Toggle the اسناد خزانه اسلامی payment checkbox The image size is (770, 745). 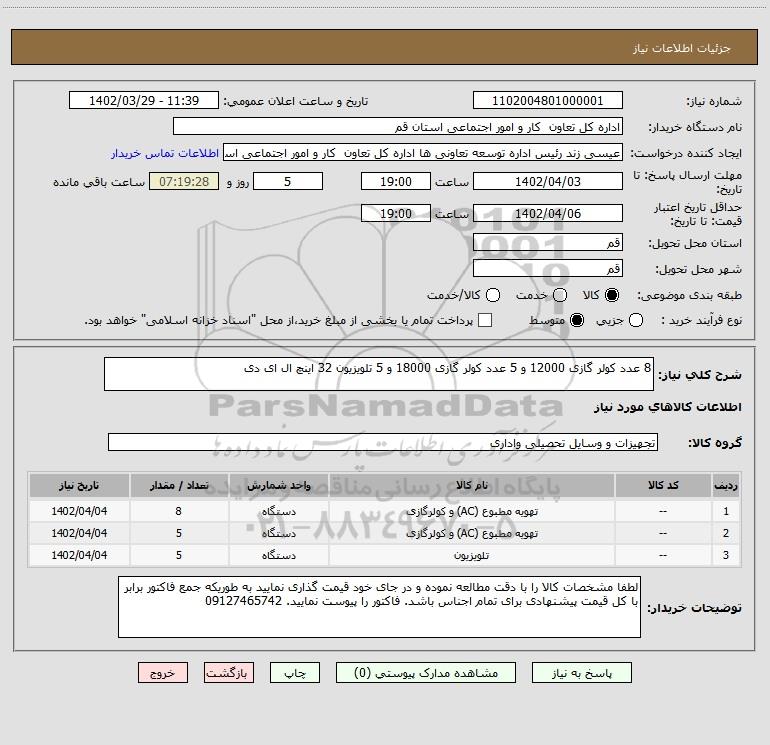pos(485,320)
